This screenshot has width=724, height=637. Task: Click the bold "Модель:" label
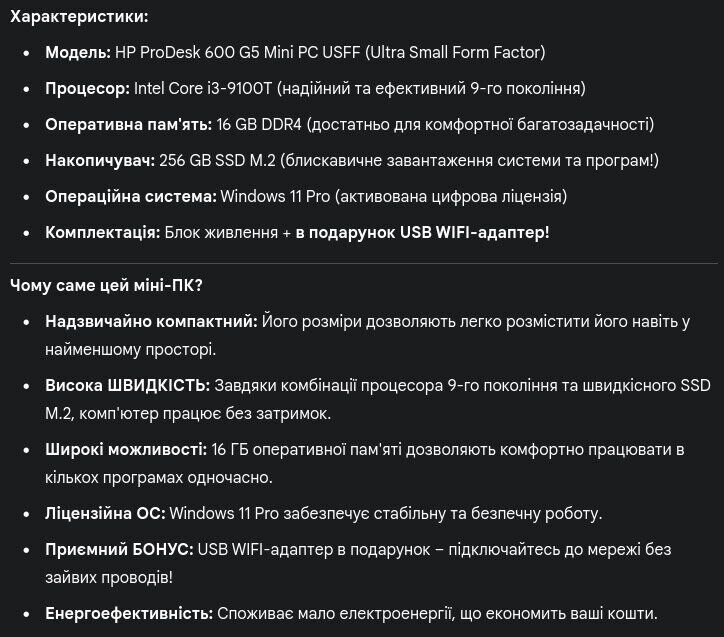tap(77, 52)
